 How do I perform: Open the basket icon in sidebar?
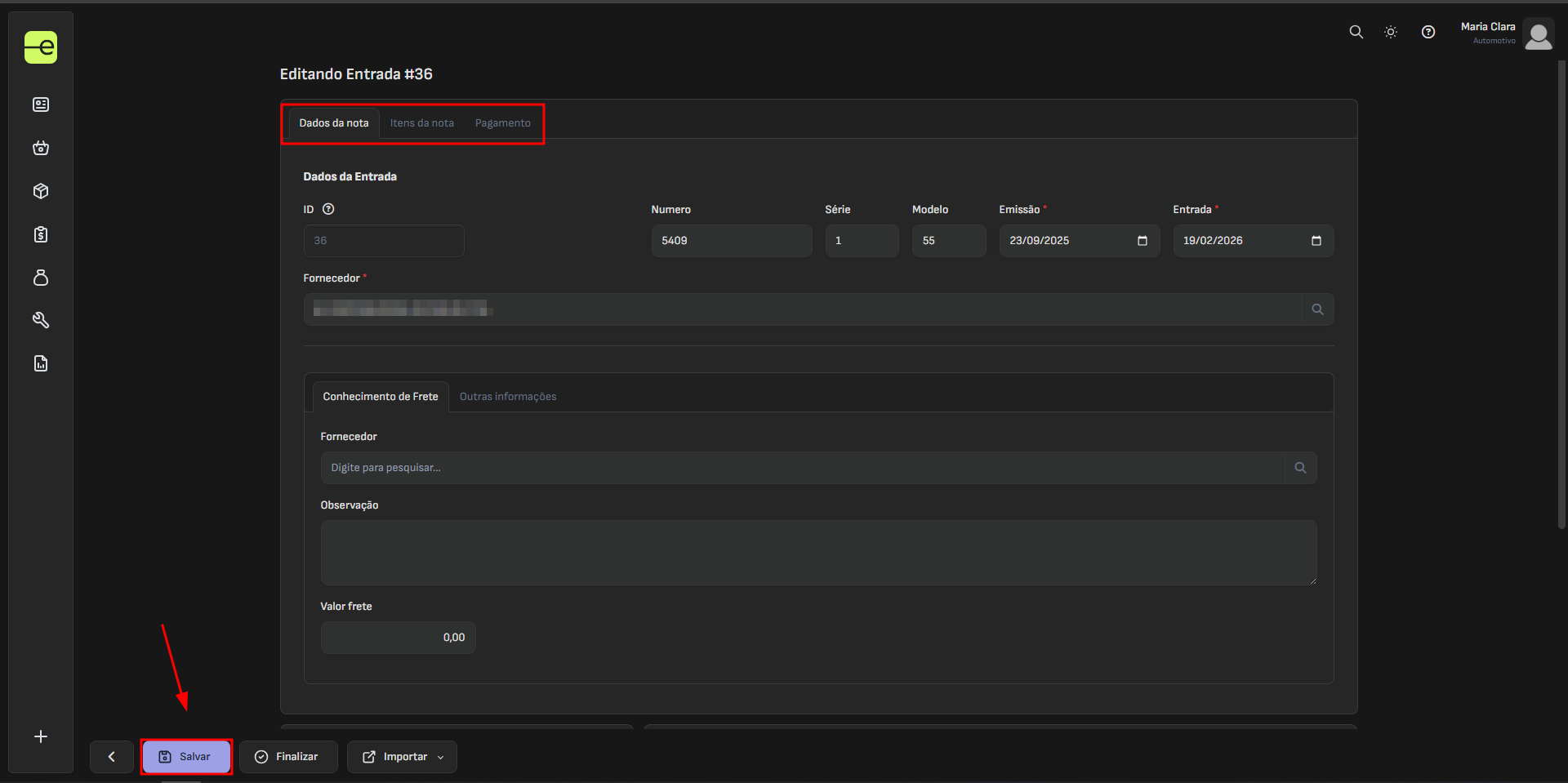(41, 148)
